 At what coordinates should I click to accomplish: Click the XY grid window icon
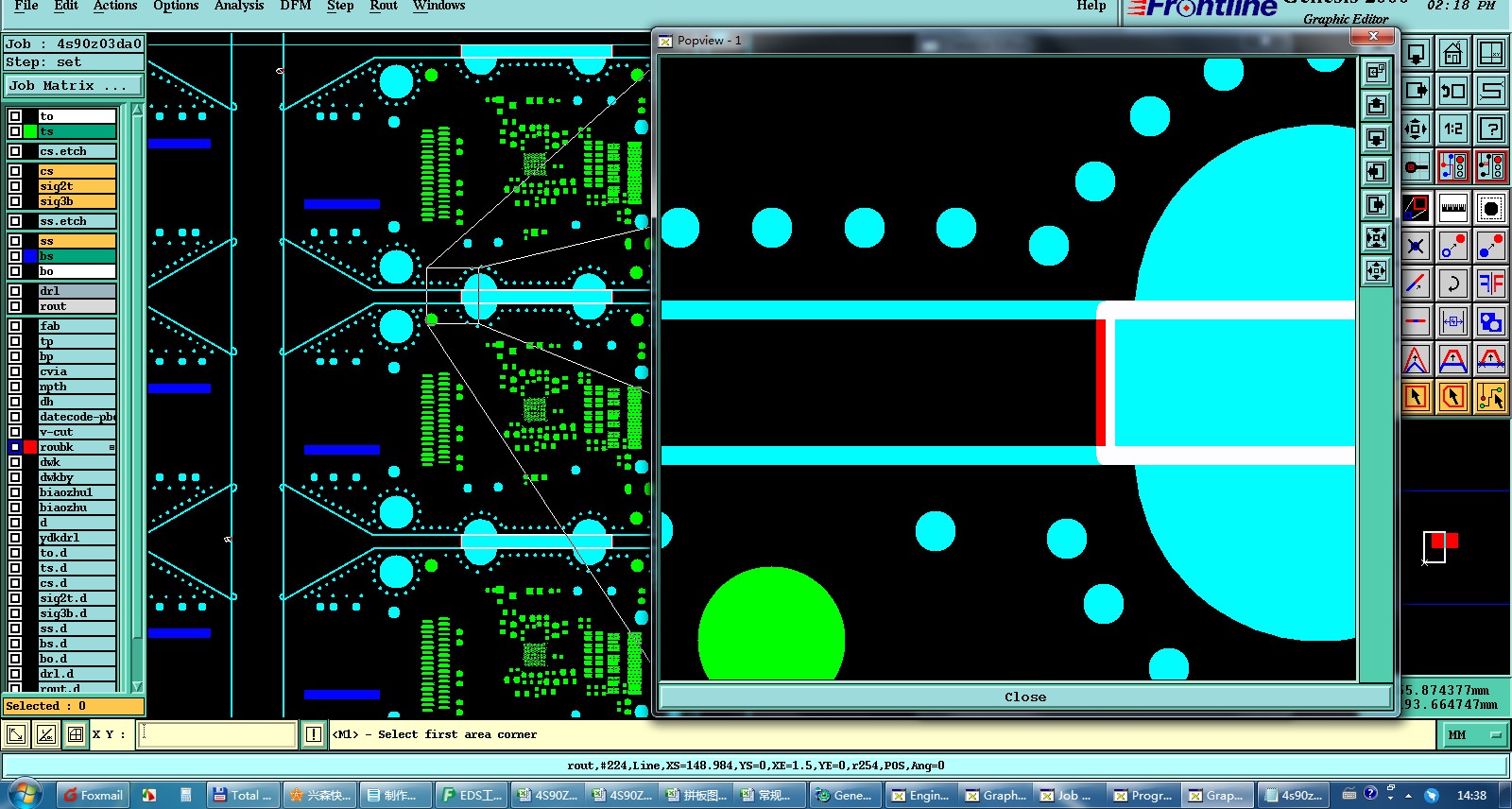(x=1490, y=53)
